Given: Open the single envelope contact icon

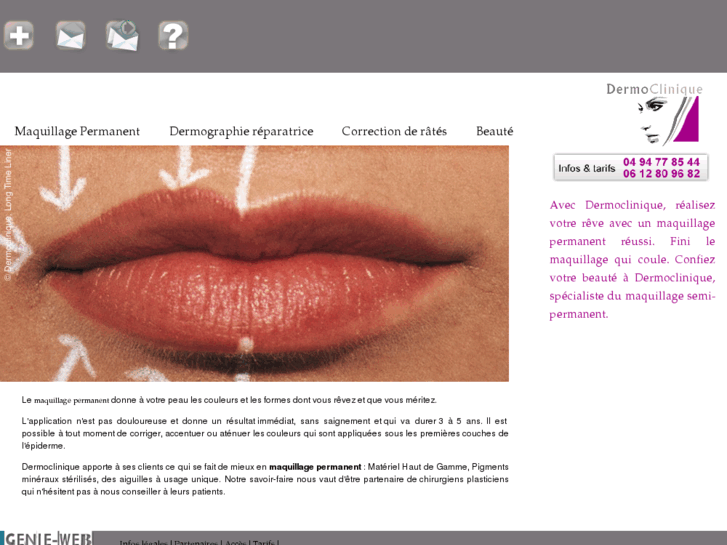Looking at the screenshot, I should (70, 35).
